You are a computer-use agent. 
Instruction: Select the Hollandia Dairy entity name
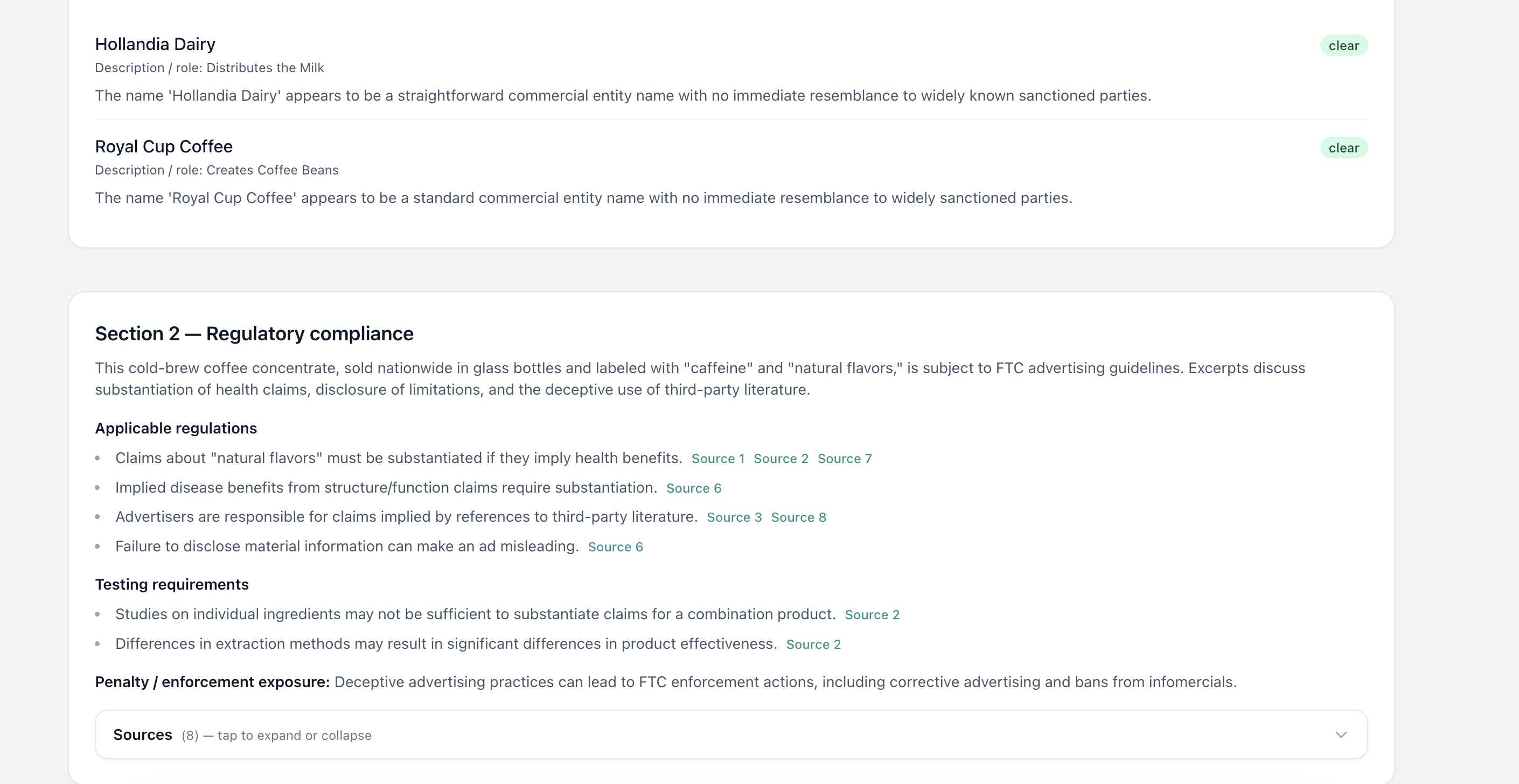(x=155, y=44)
